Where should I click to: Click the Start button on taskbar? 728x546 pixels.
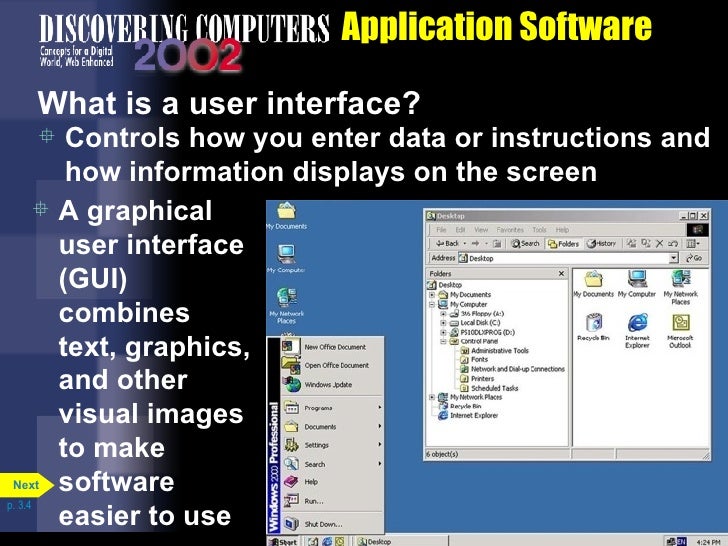pos(283,541)
